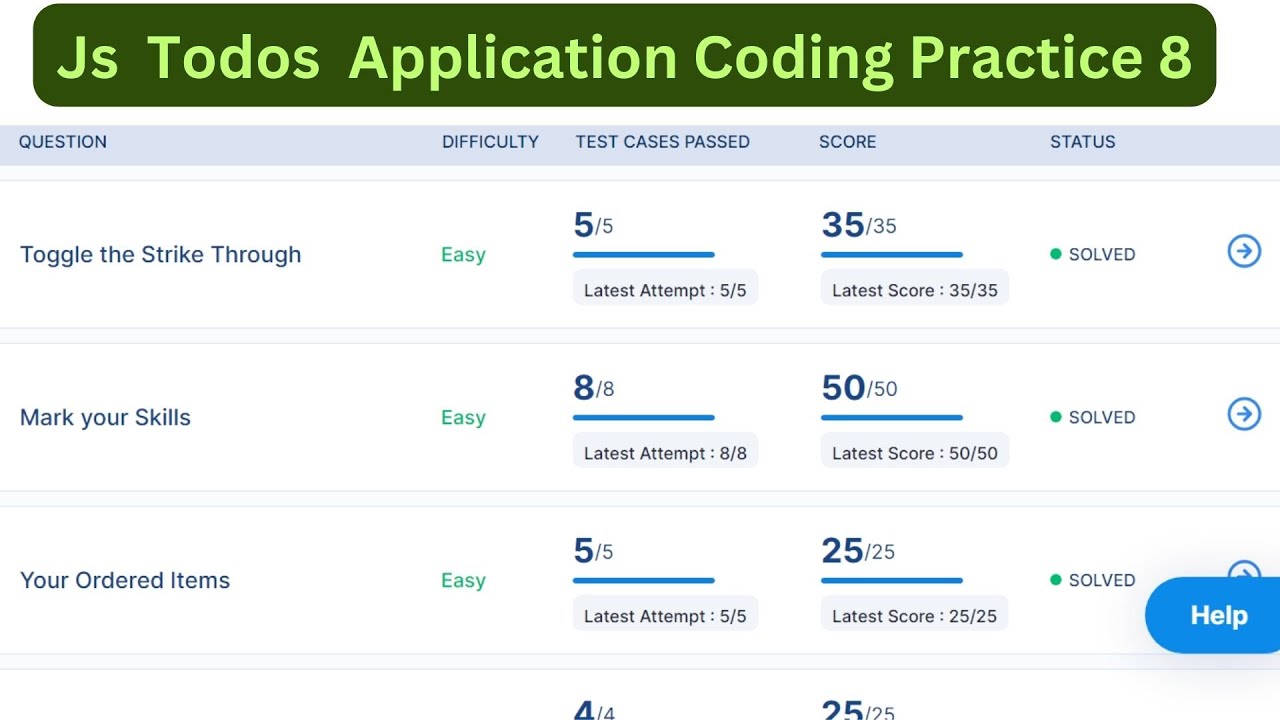Click SOLVED status for Mark your Skills
This screenshot has width=1280, height=720.
1101,418
